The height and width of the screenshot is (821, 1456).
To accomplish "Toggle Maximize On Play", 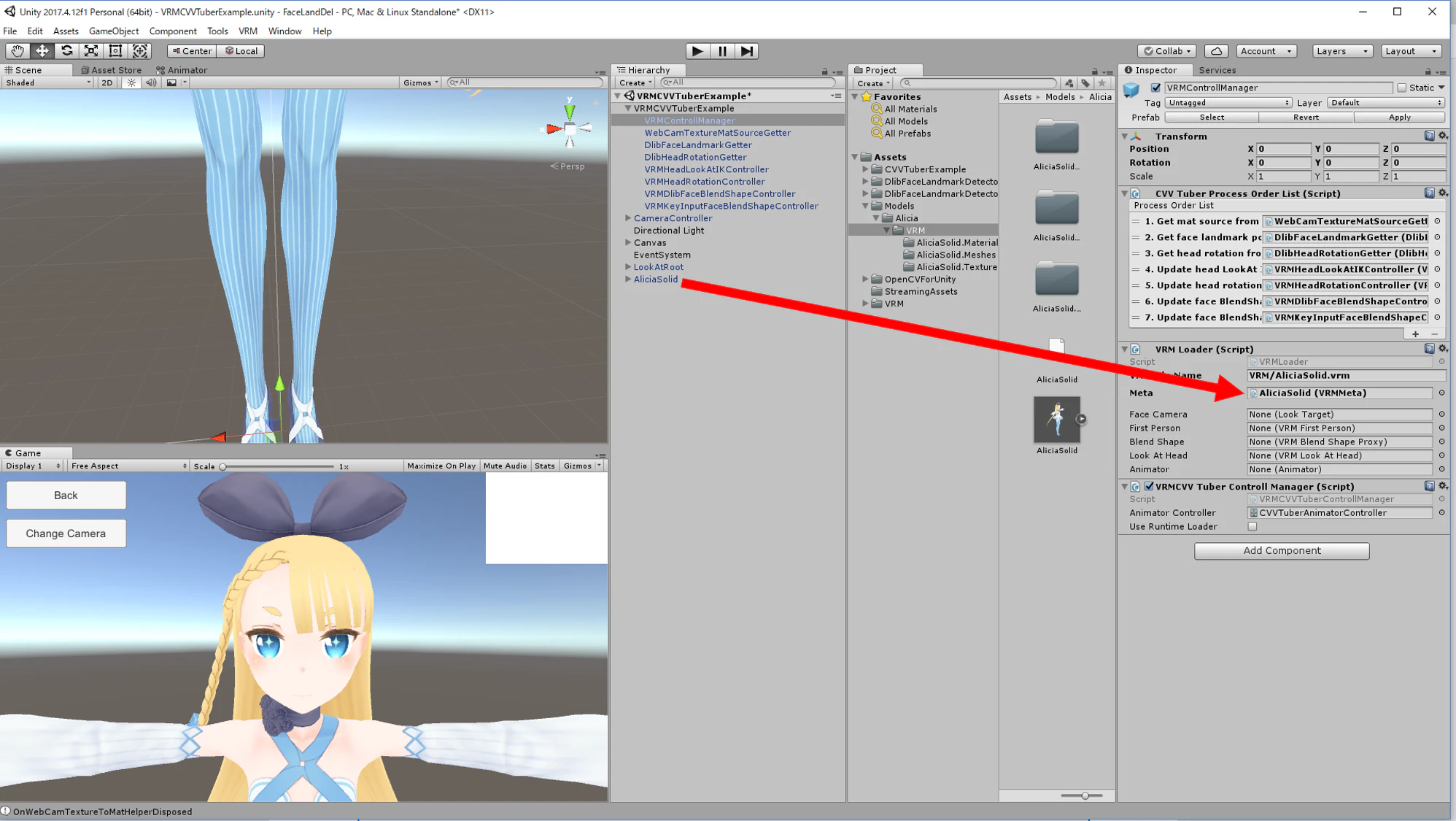I will coord(441,466).
